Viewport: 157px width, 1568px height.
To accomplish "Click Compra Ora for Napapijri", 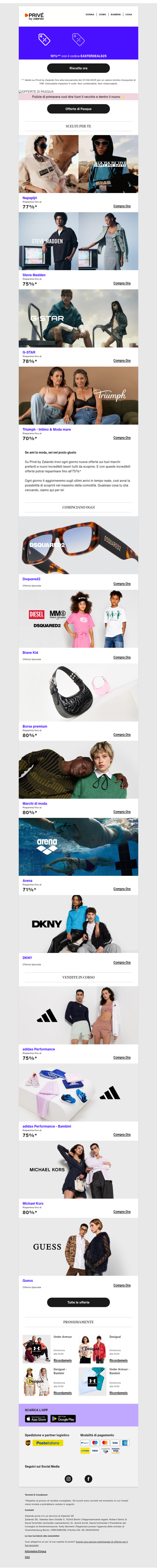I will [122, 206].
